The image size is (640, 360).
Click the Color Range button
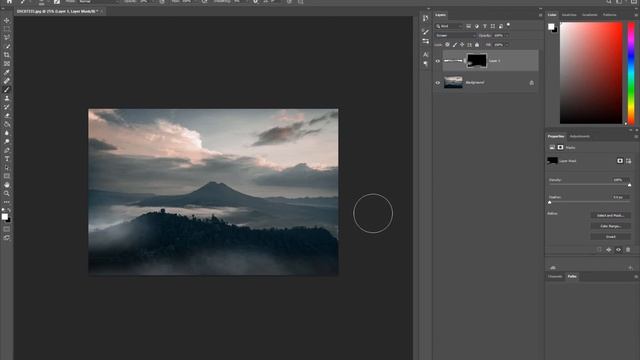610,226
